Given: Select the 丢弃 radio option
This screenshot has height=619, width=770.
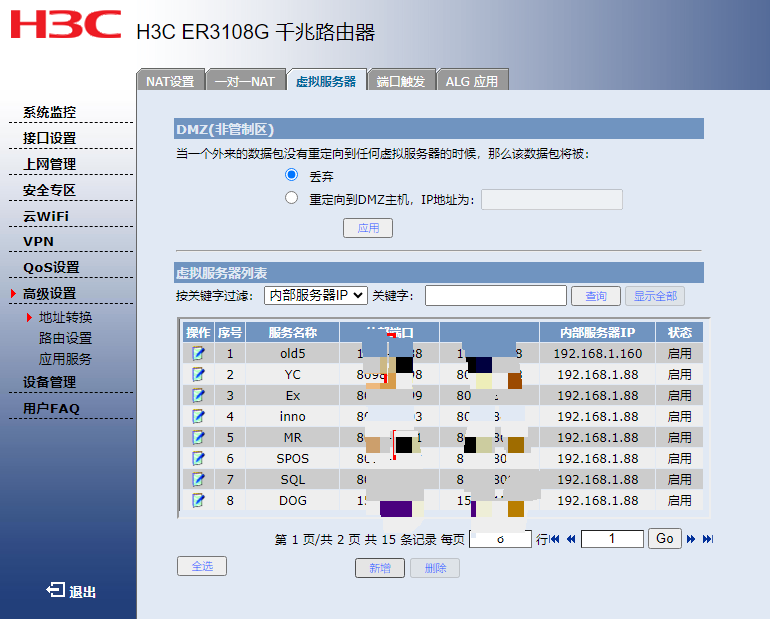Looking at the screenshot, I should click(x=292, y=175).
